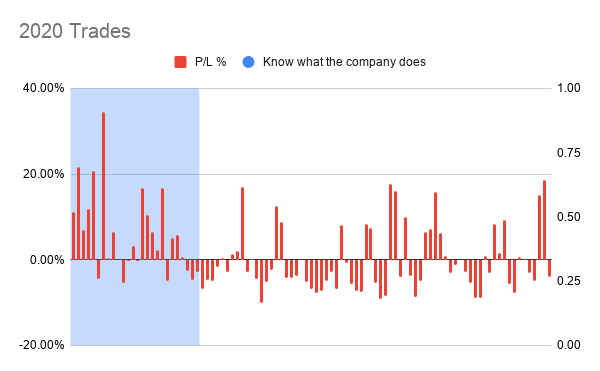Click the blue shaded region's lower area
Viewport: 600px width, 371px height.
click(x=135, y=314)
